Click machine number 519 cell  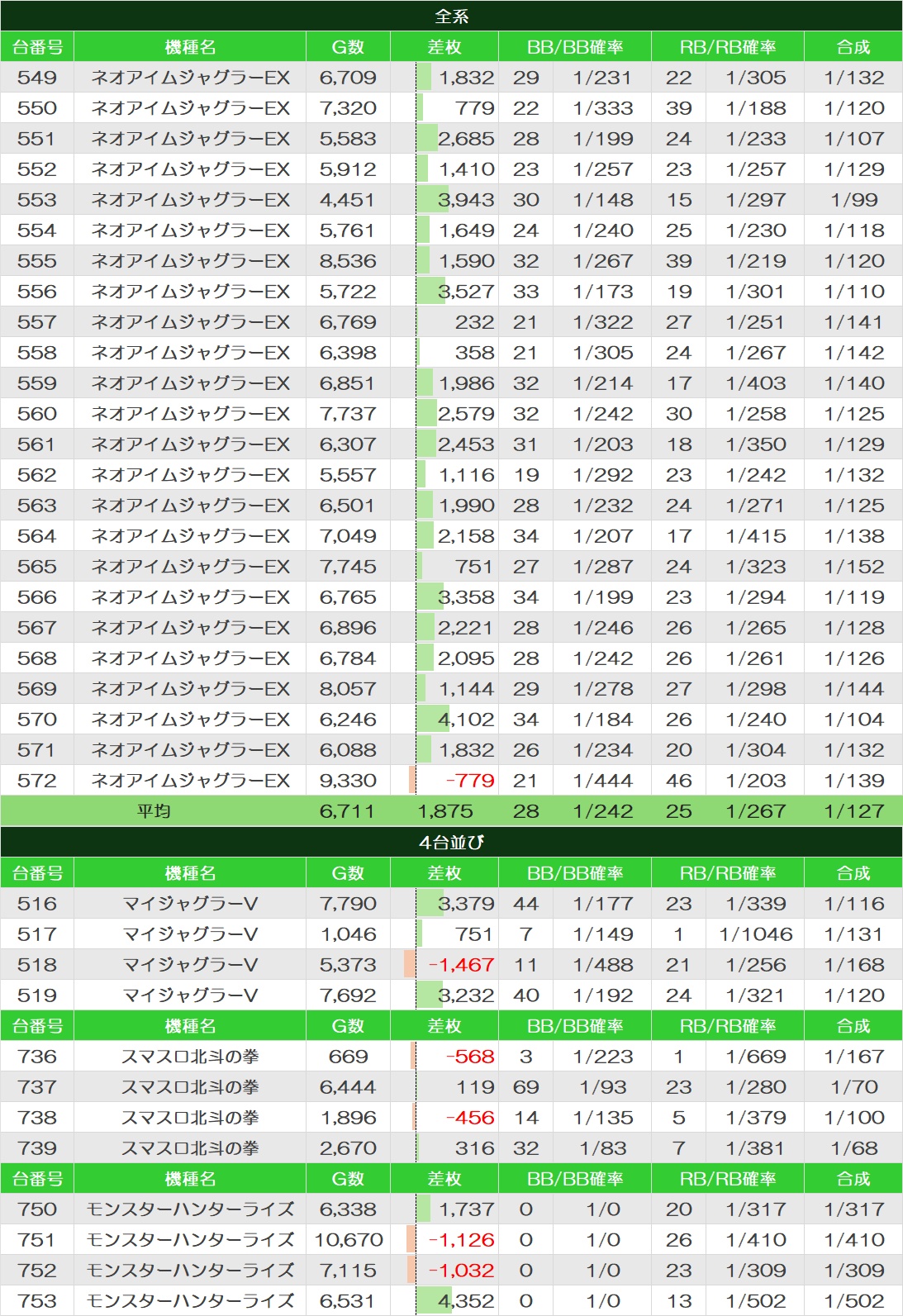[37, 995]
